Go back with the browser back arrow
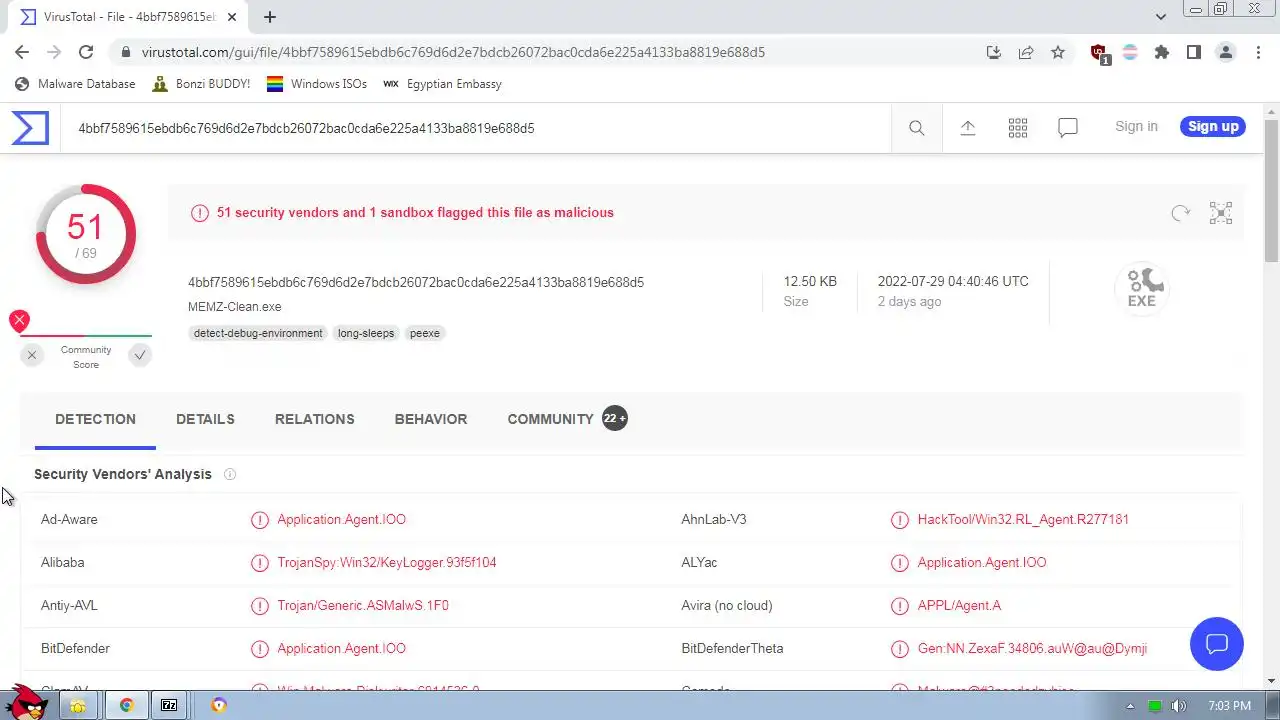 point(22,52)
